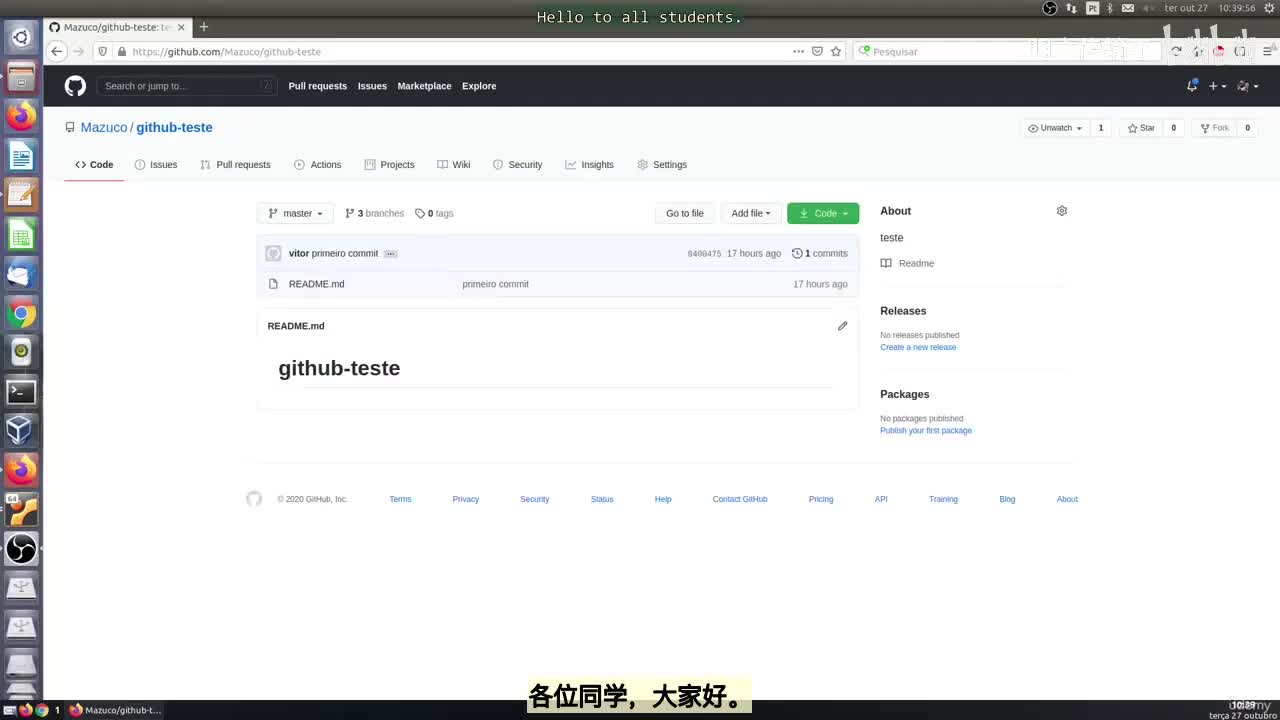Open VirtualBox from the dock
Viewport: 1280px width, 720px height.
21,431
